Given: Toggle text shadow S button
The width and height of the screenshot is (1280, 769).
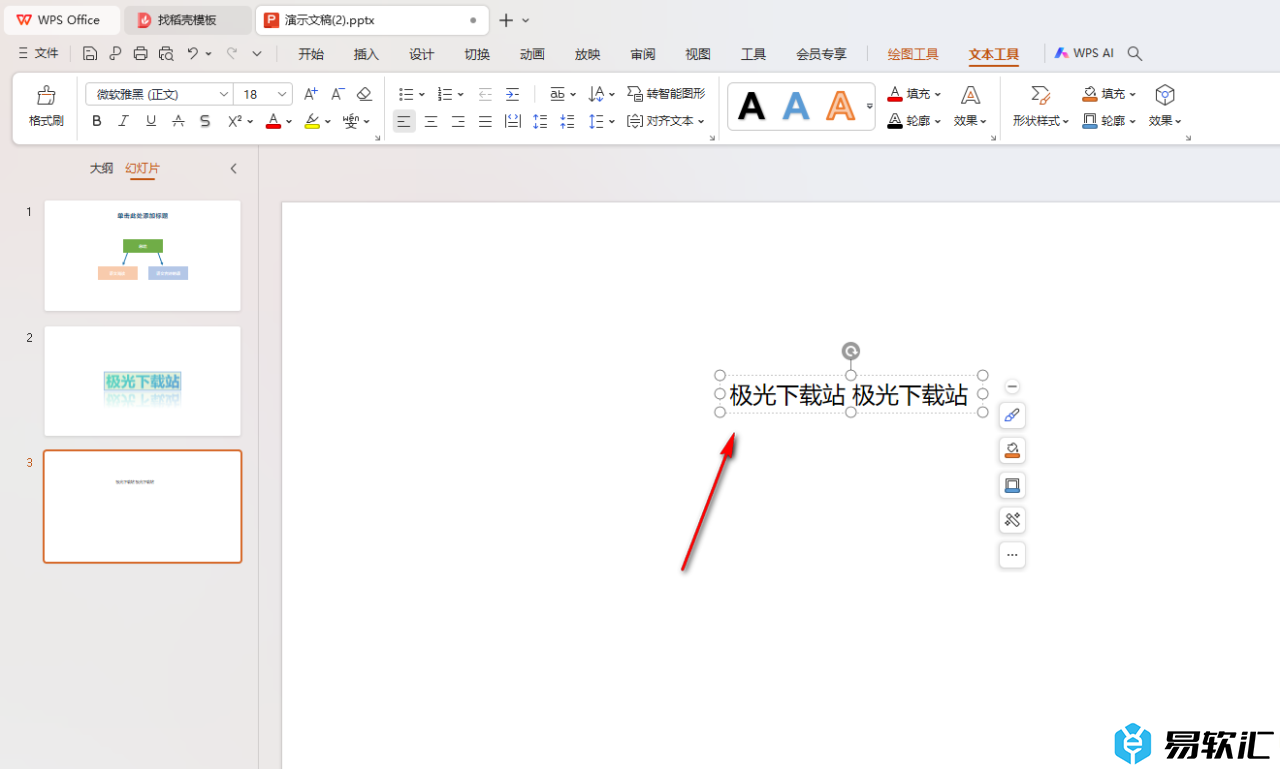Looking at the screenshot, I should [205, 121].
